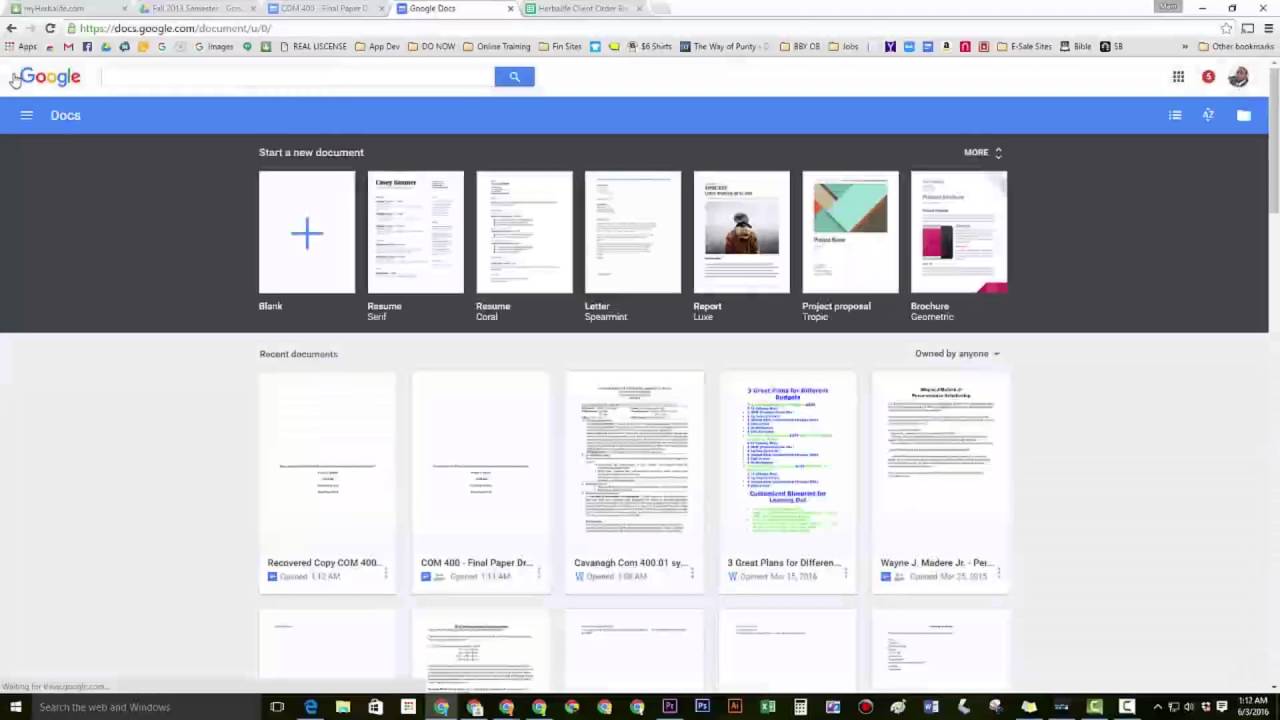The height and width of the screenshot is (720, 1280).
Task: Open Calculator from the taskbar
Action: 800,707
